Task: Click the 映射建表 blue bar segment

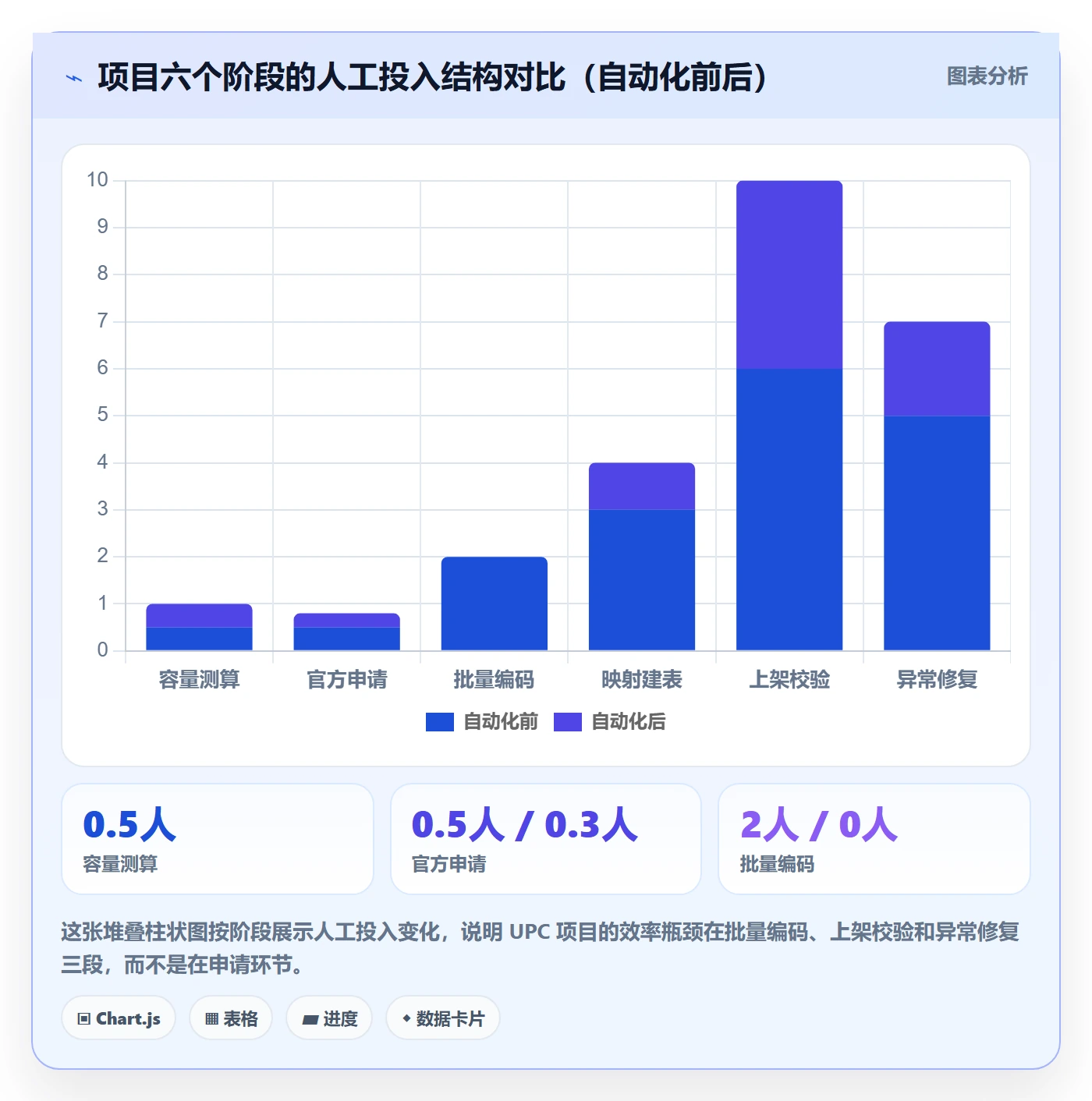Action: pos(642,580)
